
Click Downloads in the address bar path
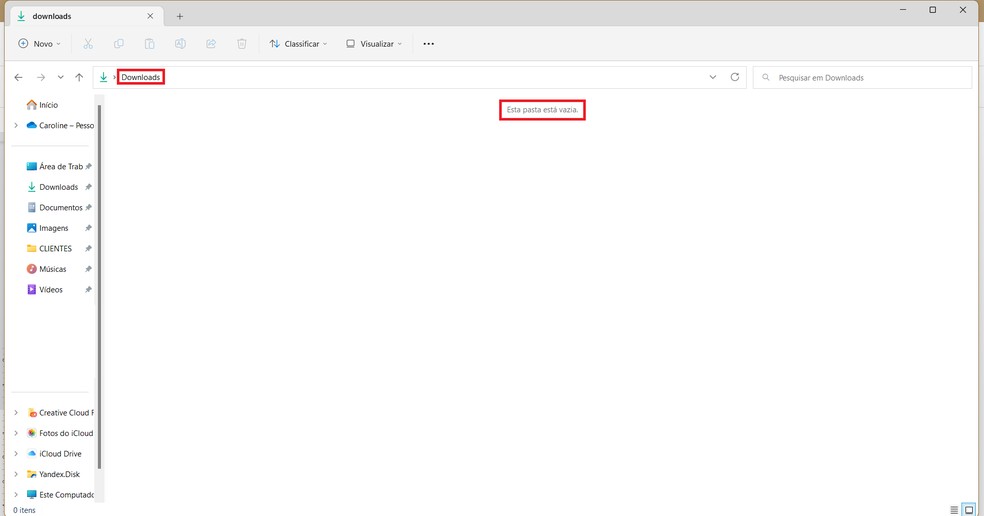[141, 77]
